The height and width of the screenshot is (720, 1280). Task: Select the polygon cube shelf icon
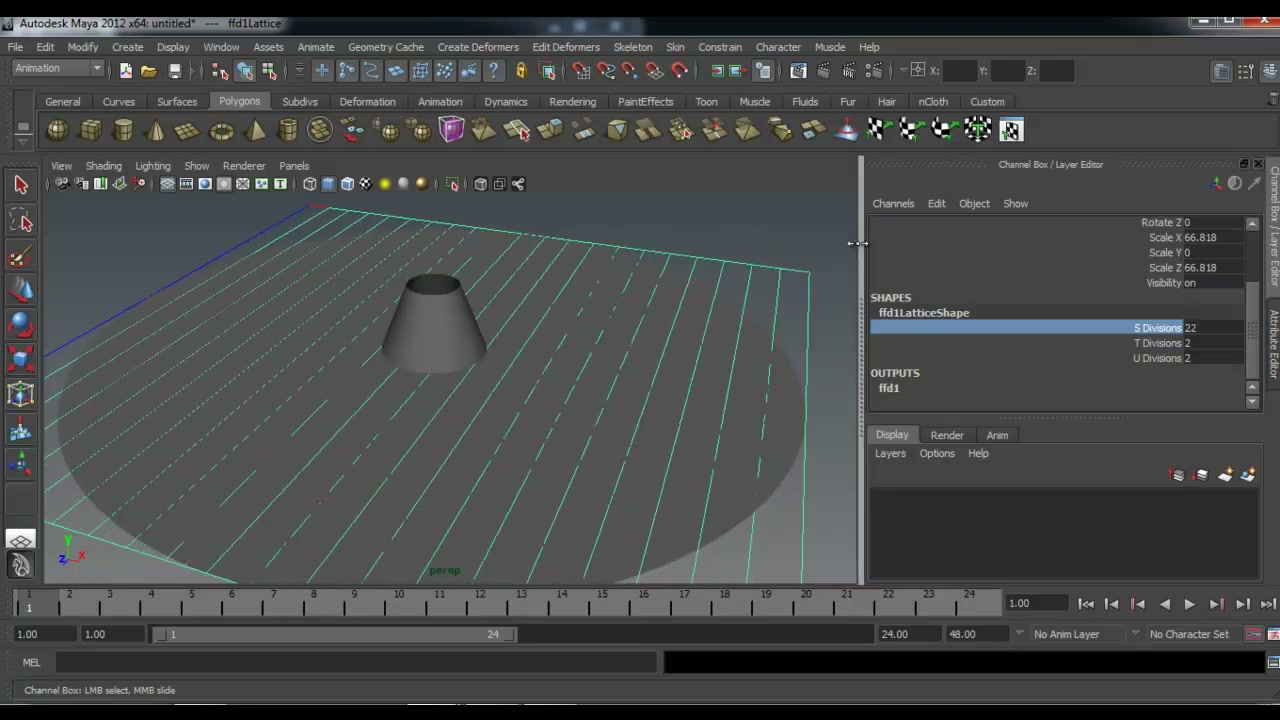90,130
